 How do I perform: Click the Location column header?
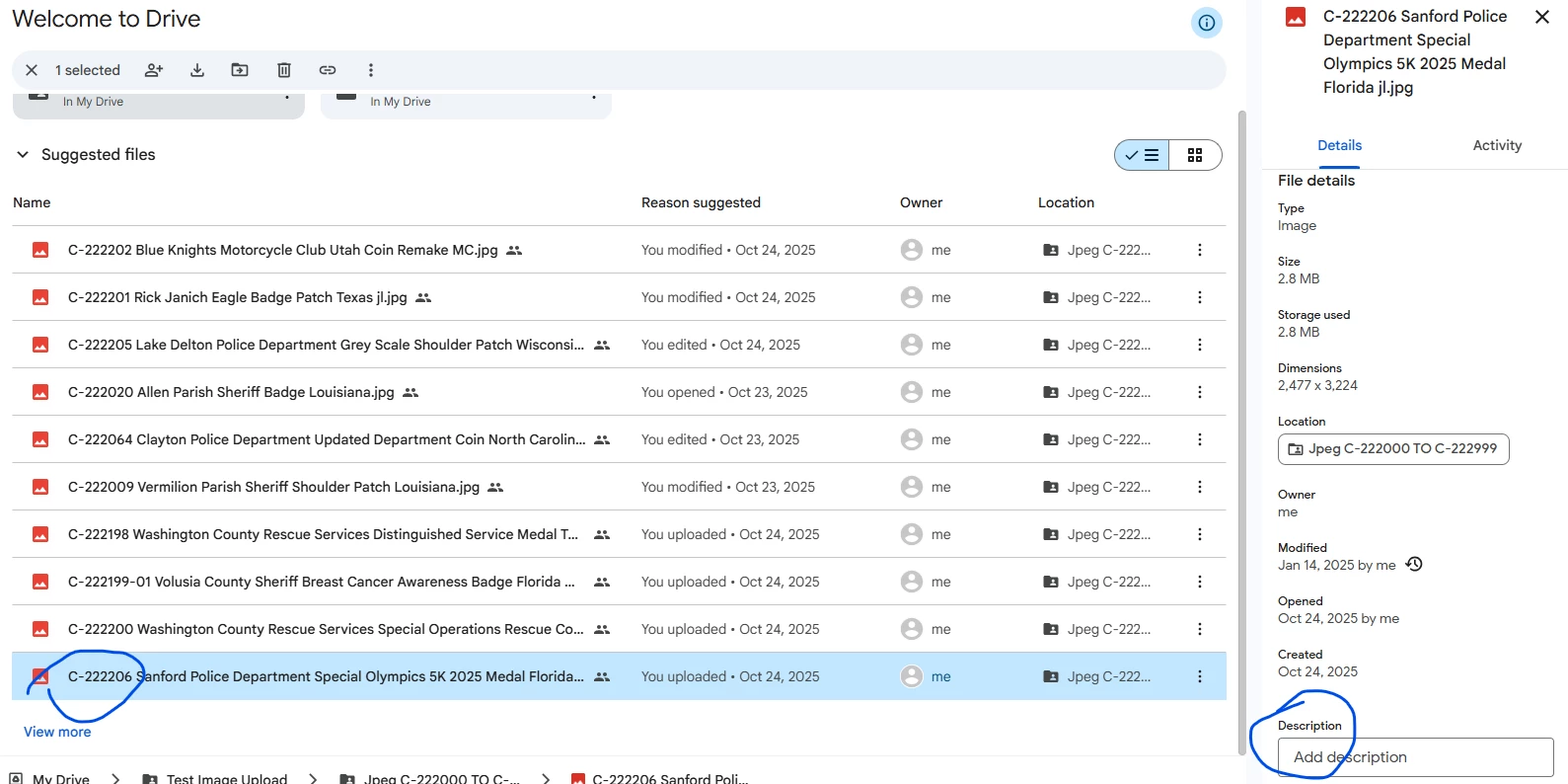tap(1066, 202)
